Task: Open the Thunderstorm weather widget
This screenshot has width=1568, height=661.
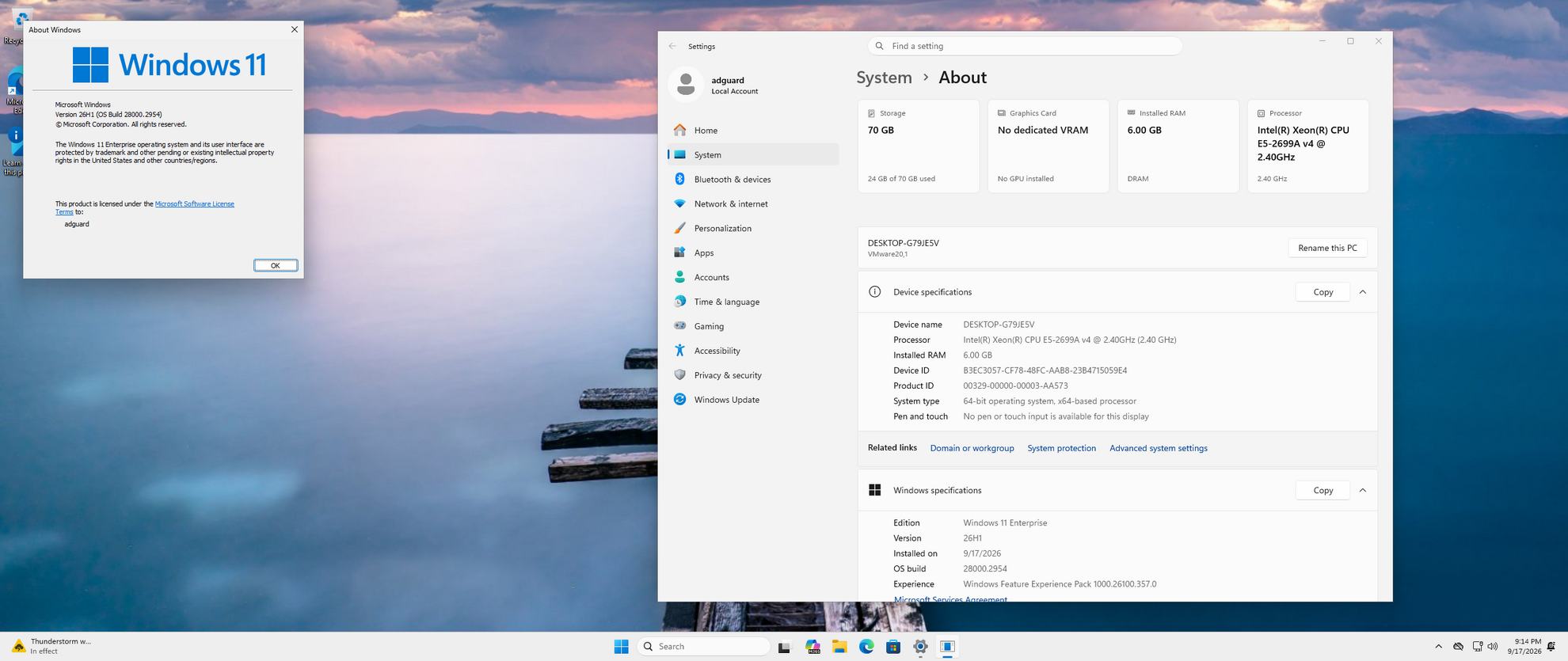Action: [x=52, y=647]
